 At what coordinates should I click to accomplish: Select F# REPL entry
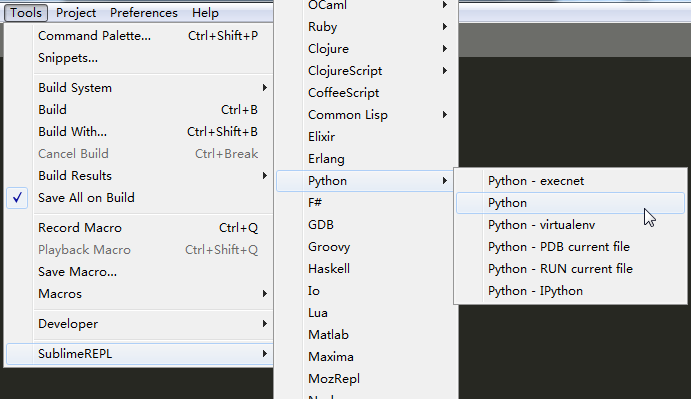(366, 203)
